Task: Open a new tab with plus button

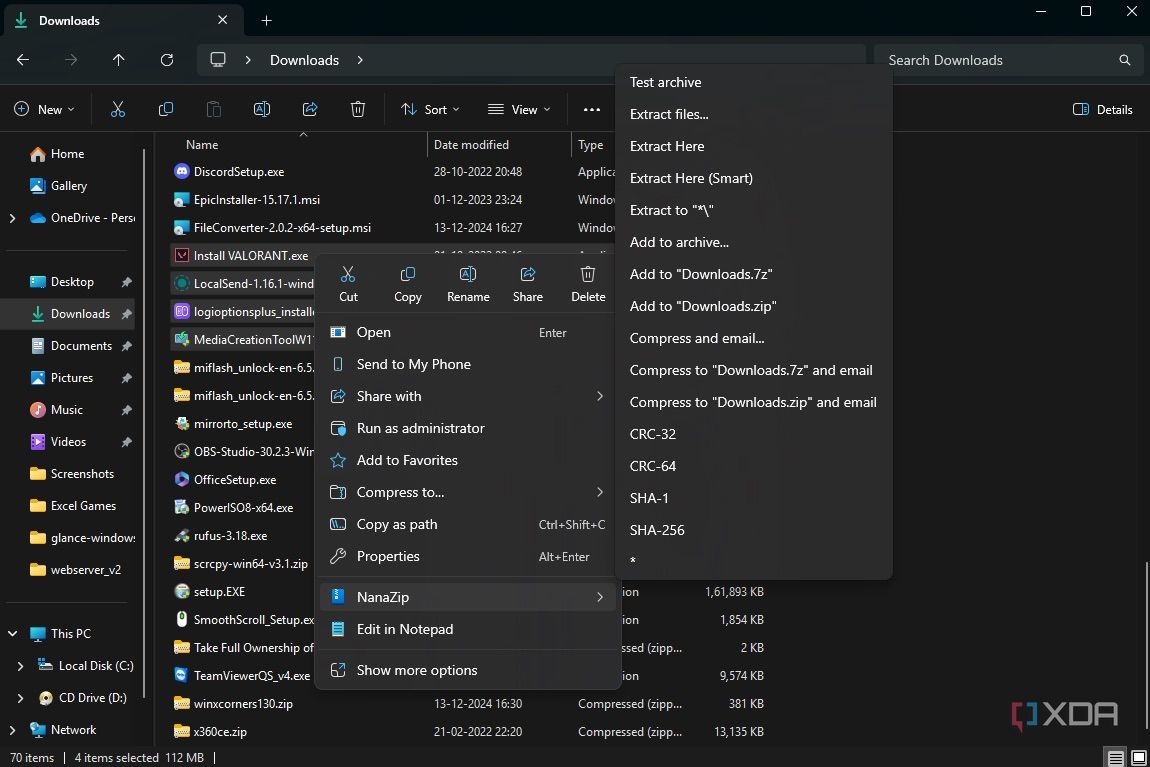Action: tap(266, 21)
